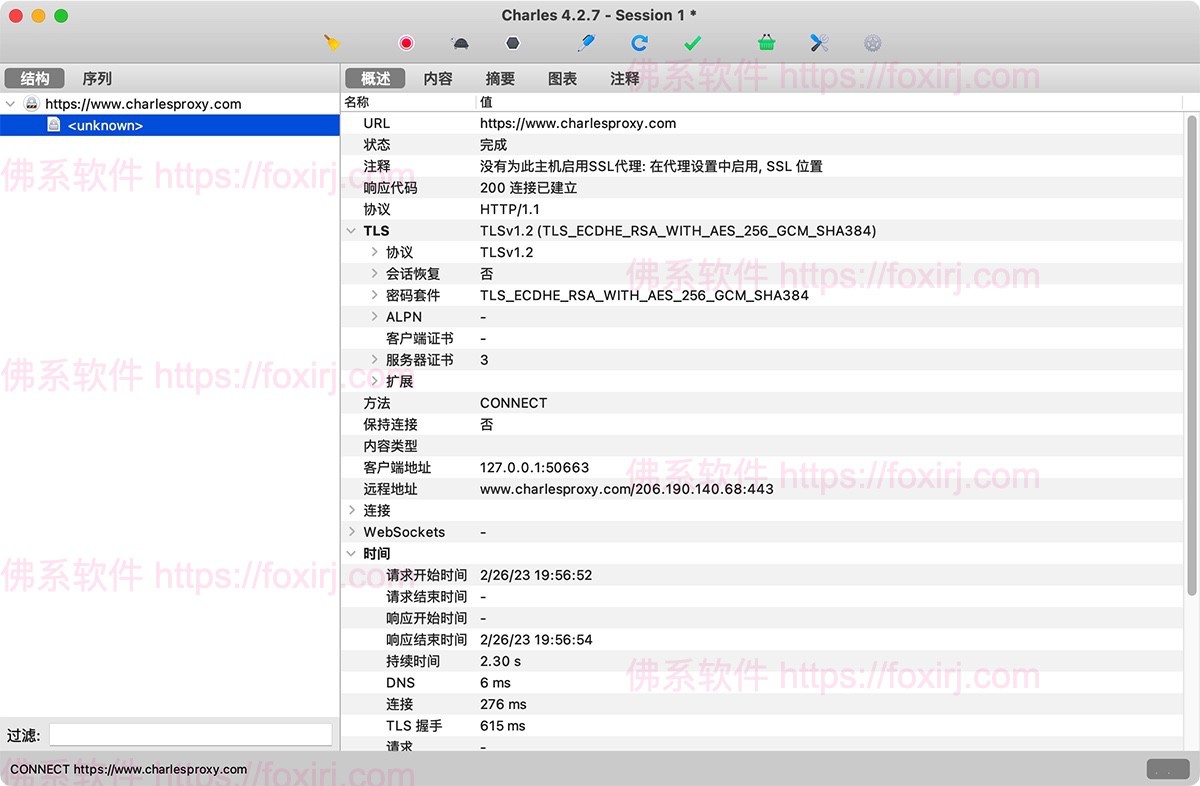The image size is (1200, 786).
Task: Click the green basket icon in toolbar
Action: pyautogui.click(x=766, y=43)
